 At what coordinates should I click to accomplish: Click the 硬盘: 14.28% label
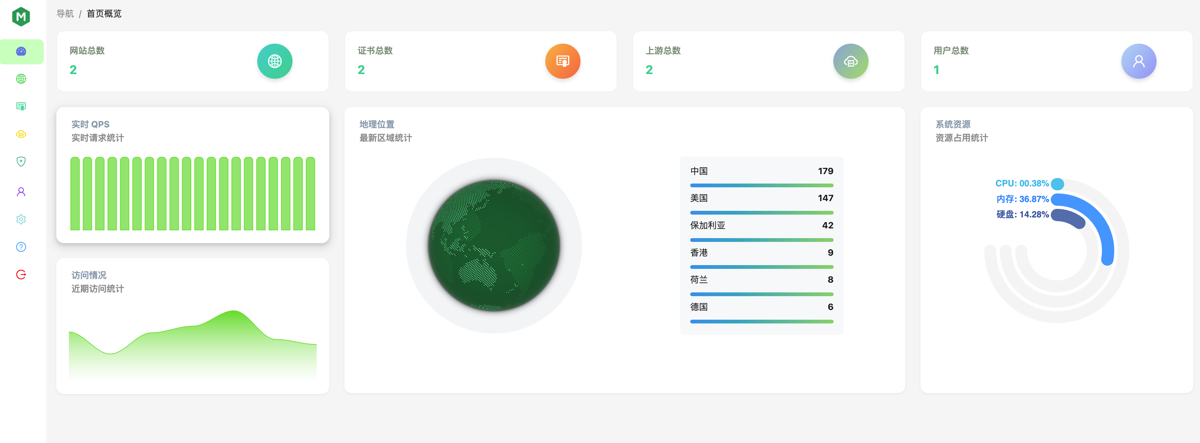pyautogui.click(x=1022, y=214)
